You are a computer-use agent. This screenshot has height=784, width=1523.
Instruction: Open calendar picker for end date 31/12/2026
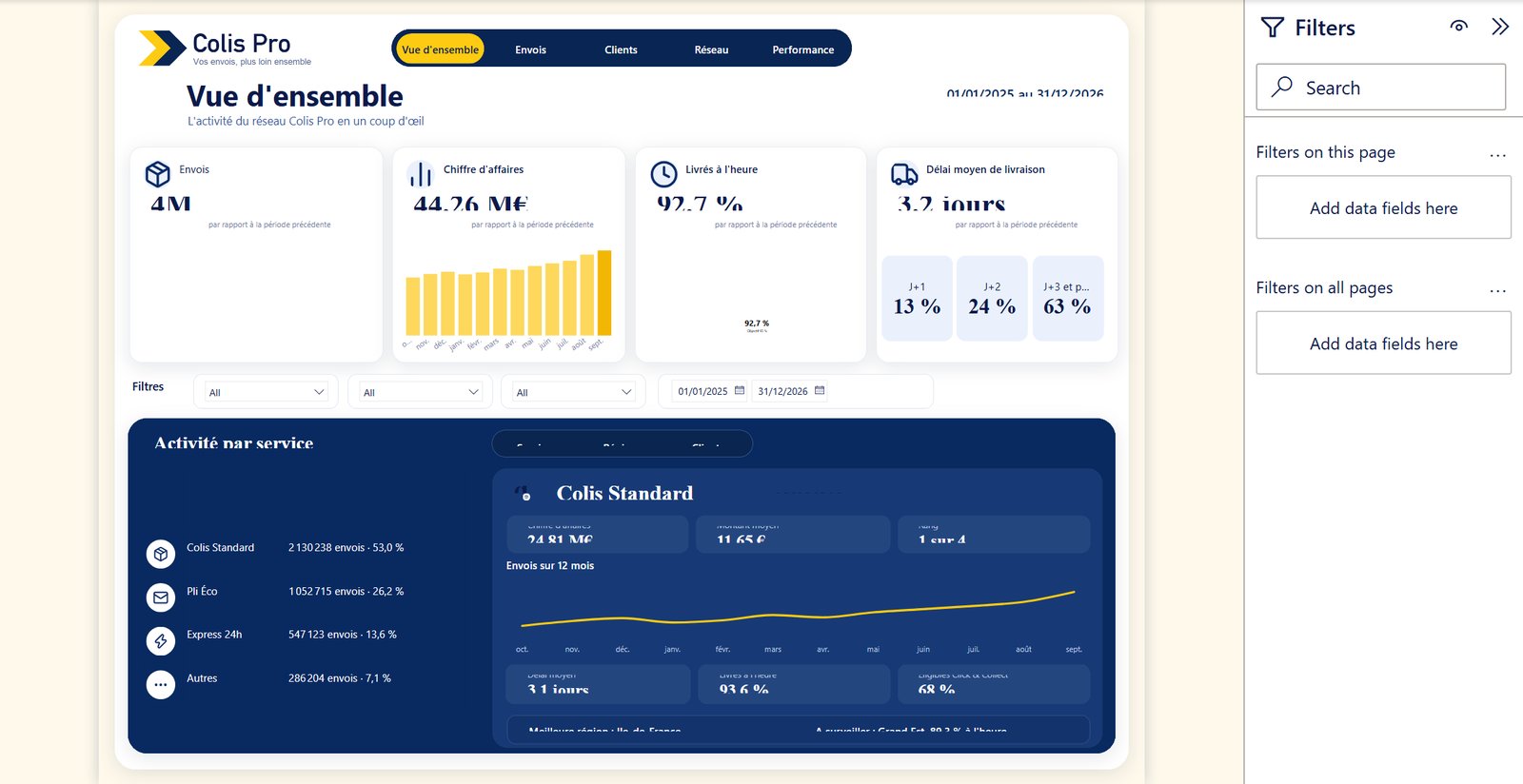point(820,390)
